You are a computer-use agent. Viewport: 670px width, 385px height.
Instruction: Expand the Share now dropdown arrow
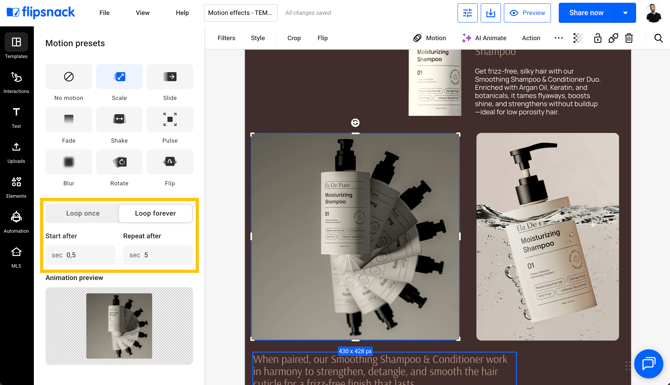[x=625, y=13]
